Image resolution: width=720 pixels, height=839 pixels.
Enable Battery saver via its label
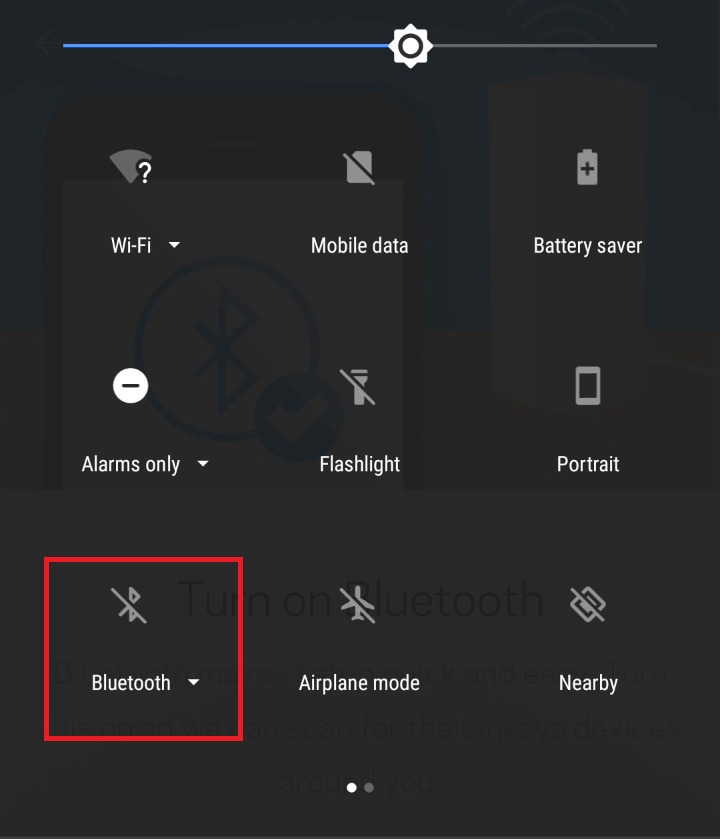point(587,246)
